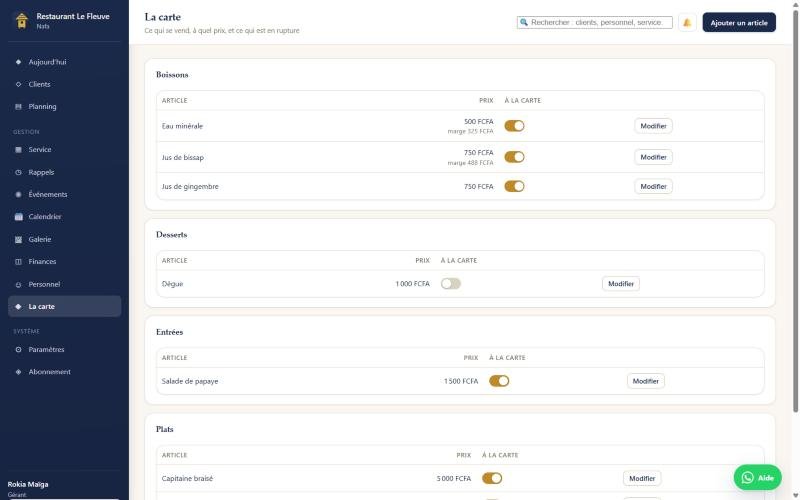Click the Entrées section heading
The image size is (800, 500).
169,332
